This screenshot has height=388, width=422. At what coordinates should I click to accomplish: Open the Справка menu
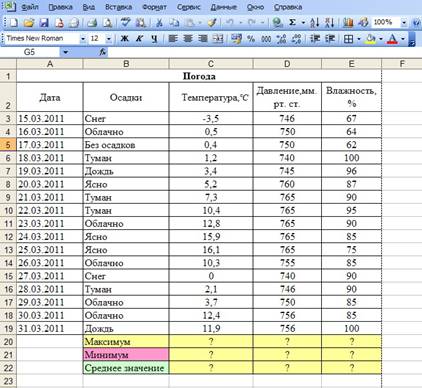pos(288,7)
